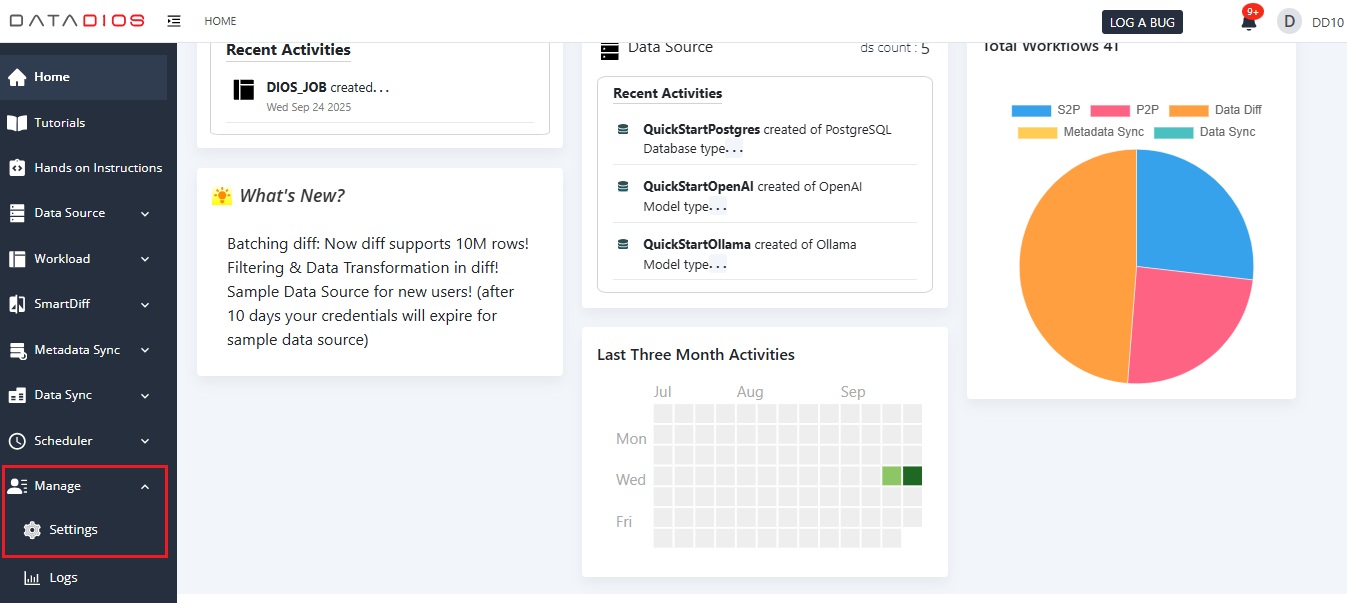
Task: Open Logs via its chart icon
Action: (x=32, y=577)
